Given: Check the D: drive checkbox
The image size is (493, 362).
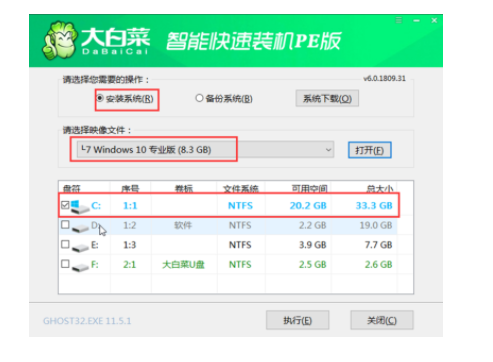Looking at the screenshot, I should coord(65,225).
